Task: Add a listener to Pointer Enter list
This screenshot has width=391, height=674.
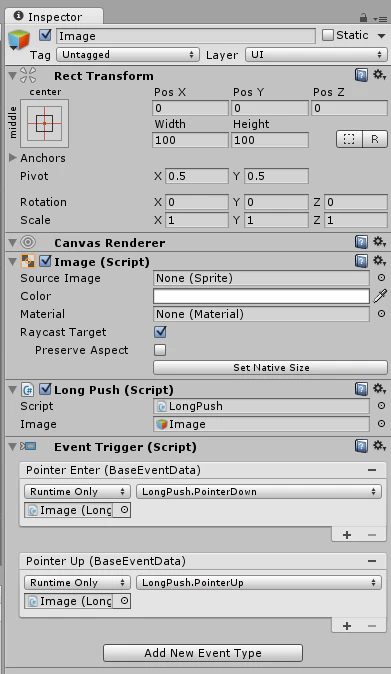Action: [347, 534]
